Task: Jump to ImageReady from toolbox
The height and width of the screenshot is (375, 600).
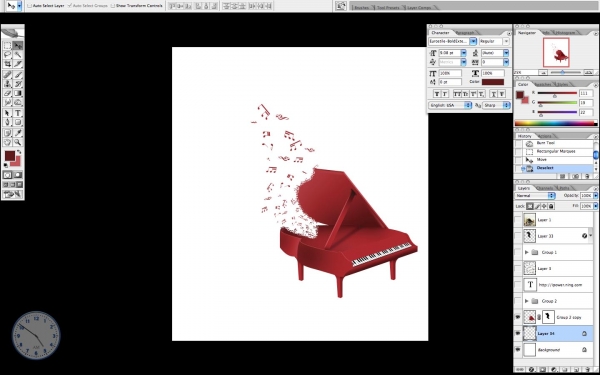Action: click(x=13, y=194)
